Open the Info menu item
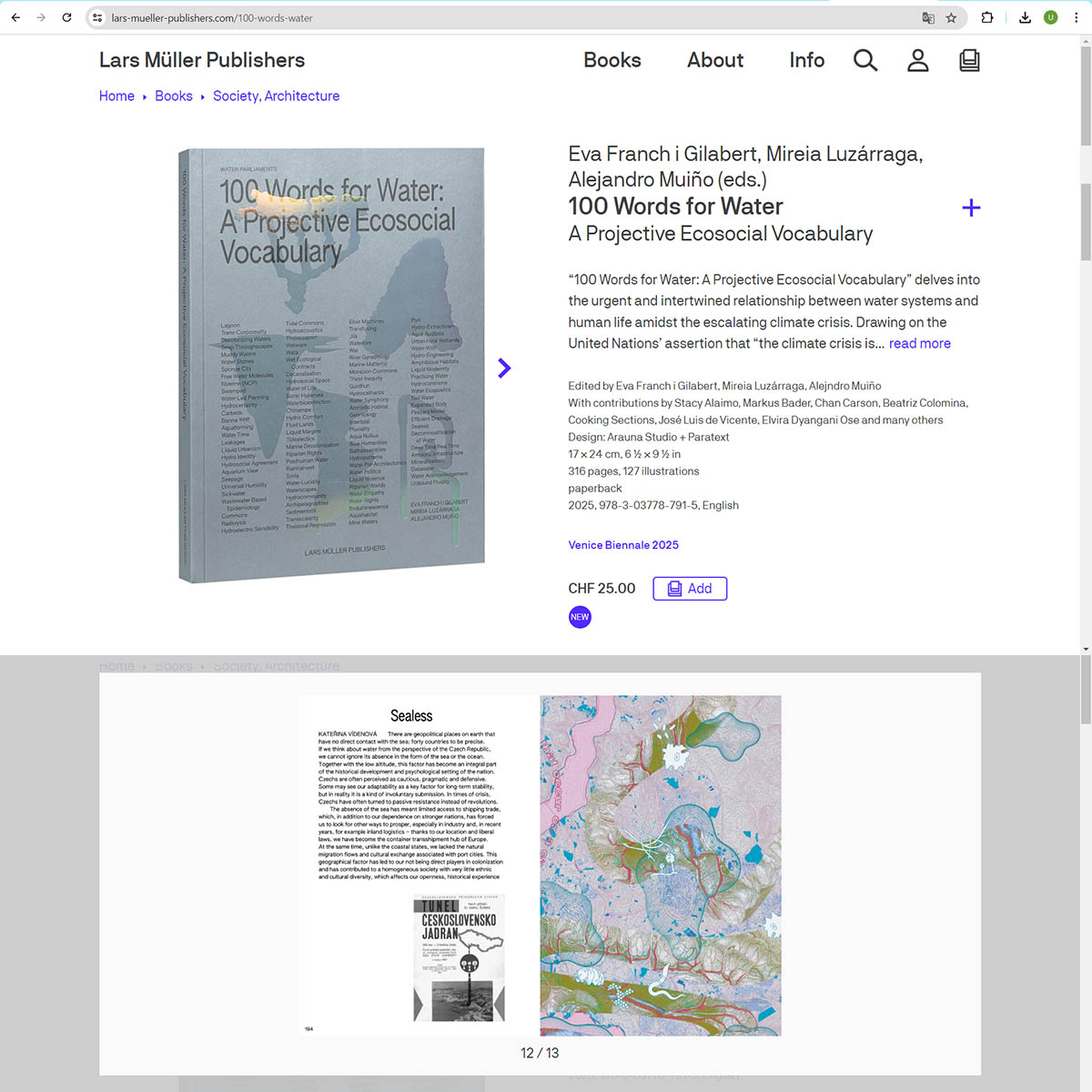The height and width of the screenshot is (1092, 1092). 806,60
